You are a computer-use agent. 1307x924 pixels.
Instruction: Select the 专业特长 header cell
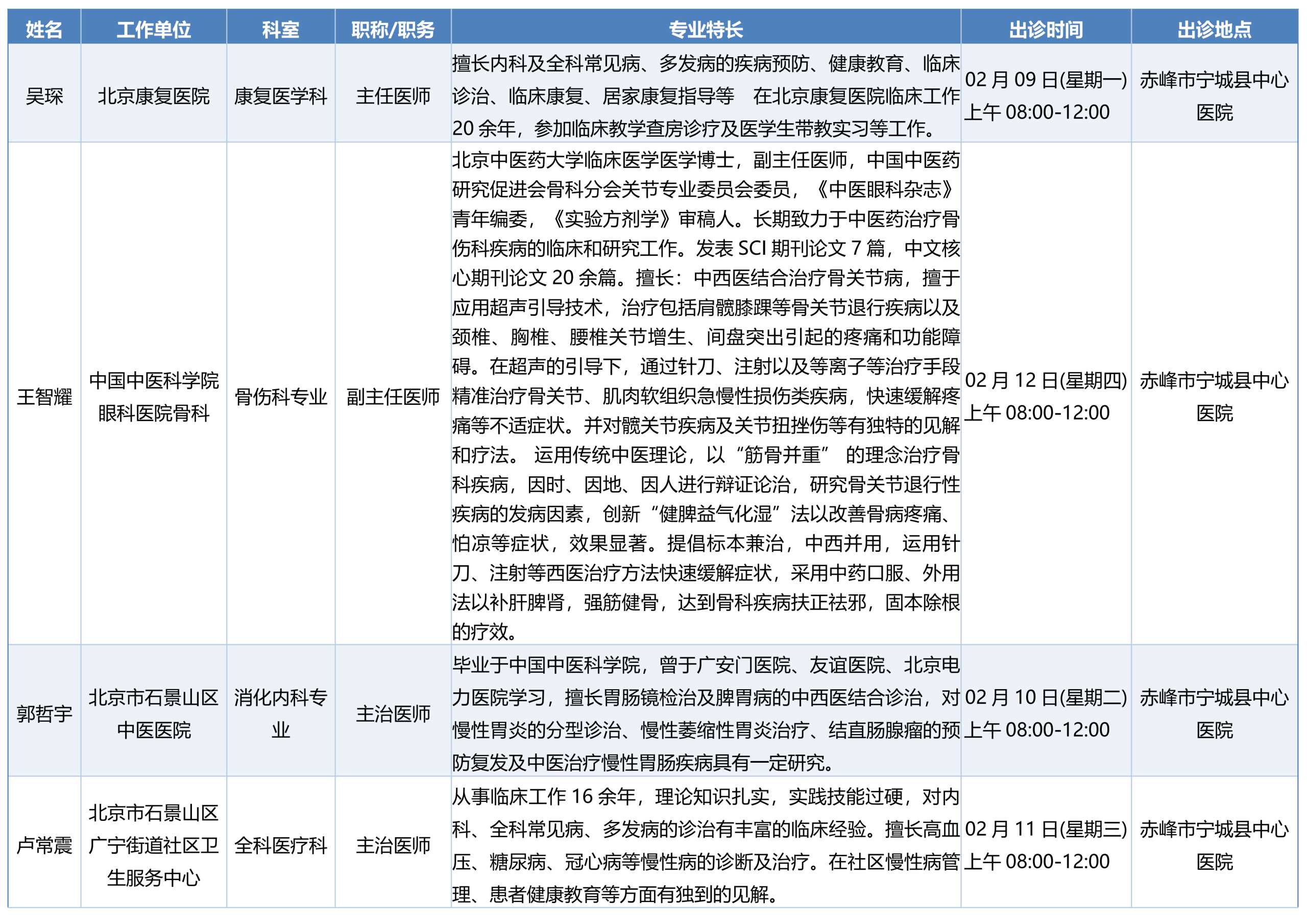click(706, 29)
